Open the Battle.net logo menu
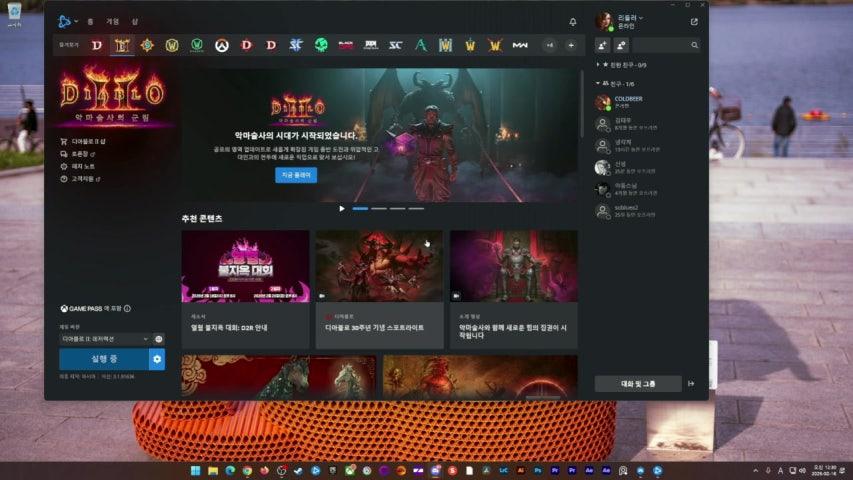The image size is (853, 480). pyautogui.click(x=67, y=21)
